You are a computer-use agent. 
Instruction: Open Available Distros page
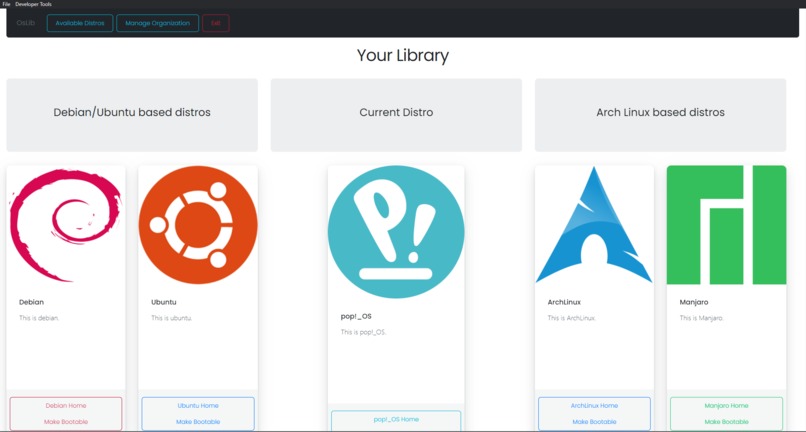80,23
